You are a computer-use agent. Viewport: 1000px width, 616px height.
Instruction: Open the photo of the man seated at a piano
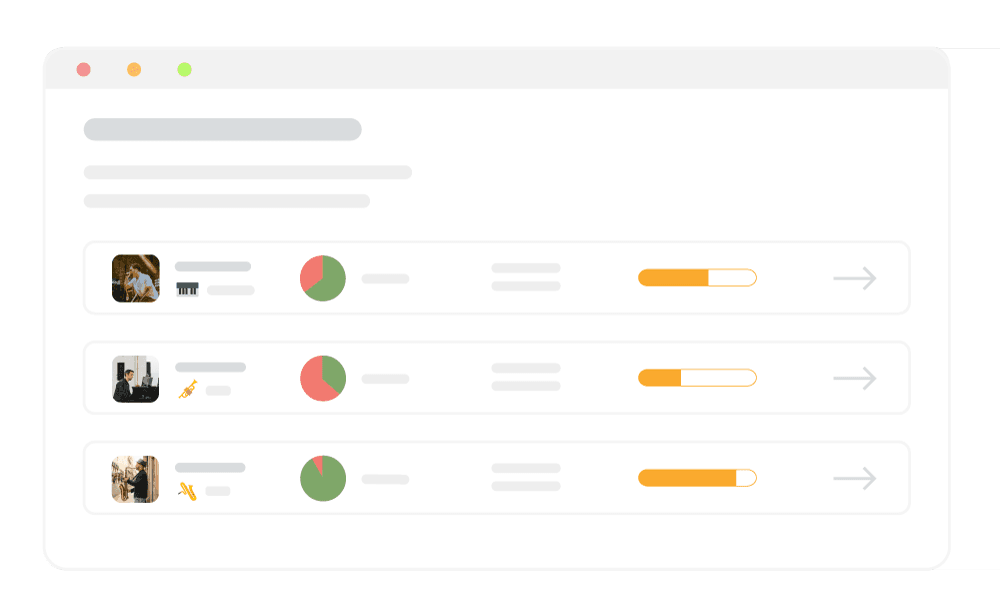tap(136, 378)
